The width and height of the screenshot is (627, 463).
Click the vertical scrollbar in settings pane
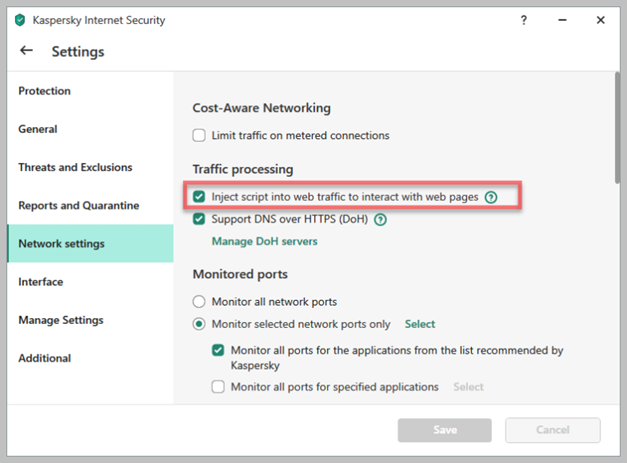tap(617, 120)
